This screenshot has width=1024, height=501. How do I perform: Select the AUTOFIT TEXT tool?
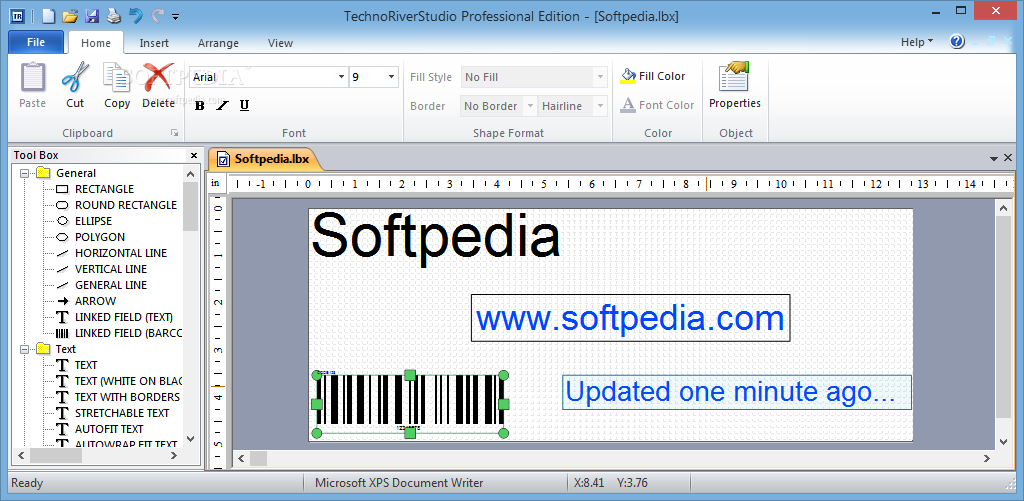(99, 429)
